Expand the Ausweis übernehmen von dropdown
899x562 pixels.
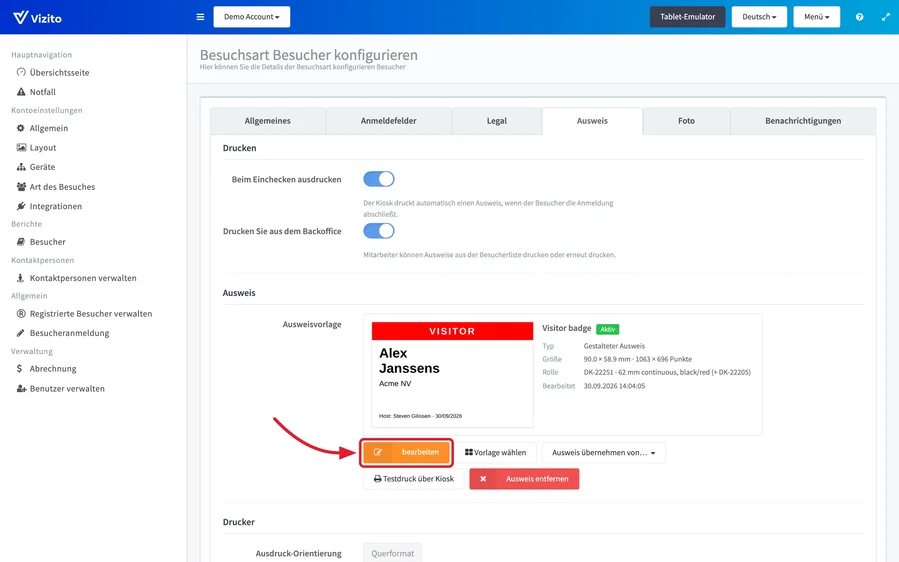tap(604, 452)
